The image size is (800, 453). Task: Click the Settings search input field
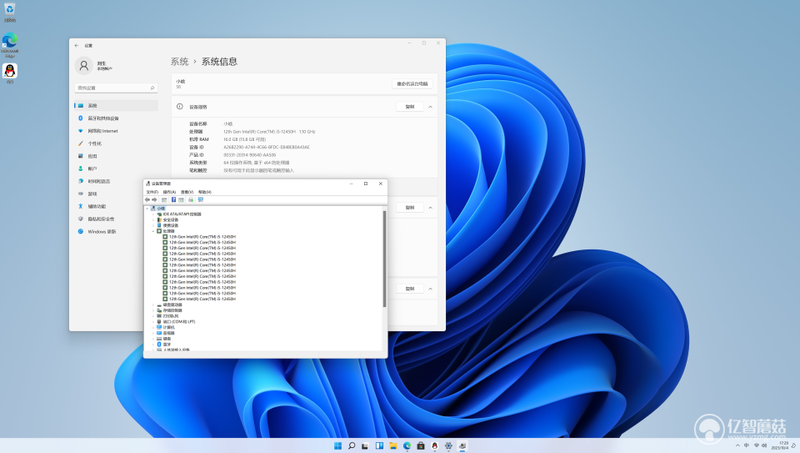click(116, 88)
